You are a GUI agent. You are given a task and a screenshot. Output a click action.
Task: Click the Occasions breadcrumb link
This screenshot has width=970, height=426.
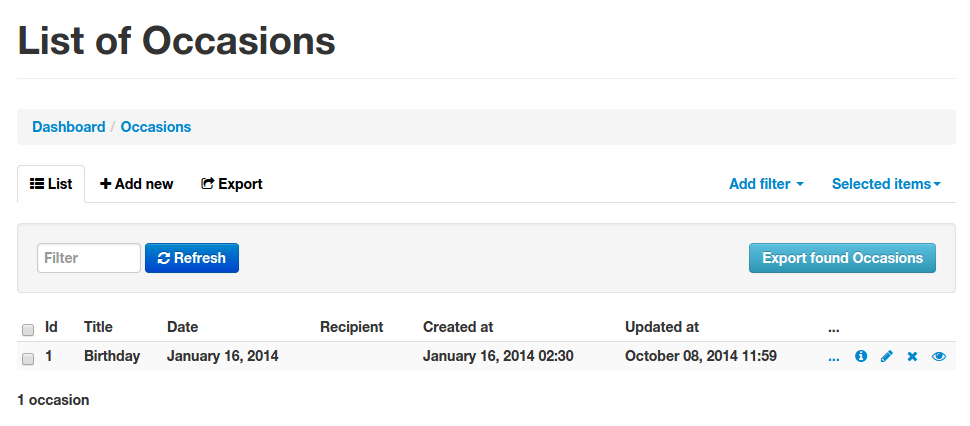[156, 127]
